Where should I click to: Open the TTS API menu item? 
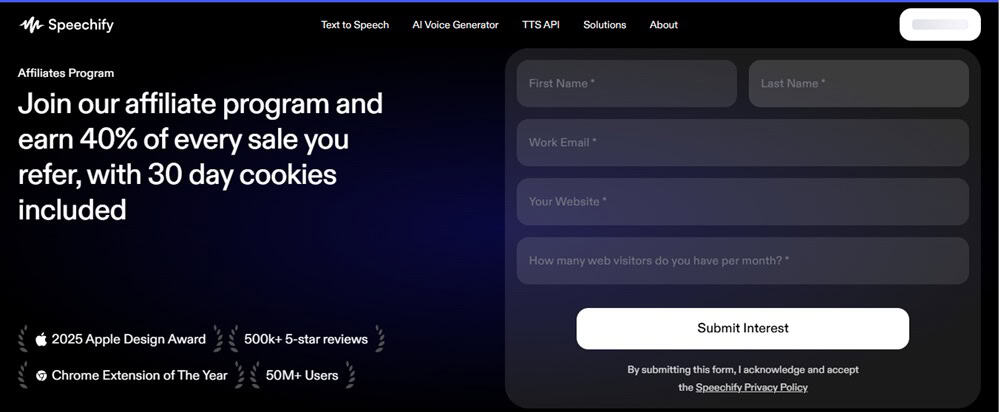click(x=541, y=25)
